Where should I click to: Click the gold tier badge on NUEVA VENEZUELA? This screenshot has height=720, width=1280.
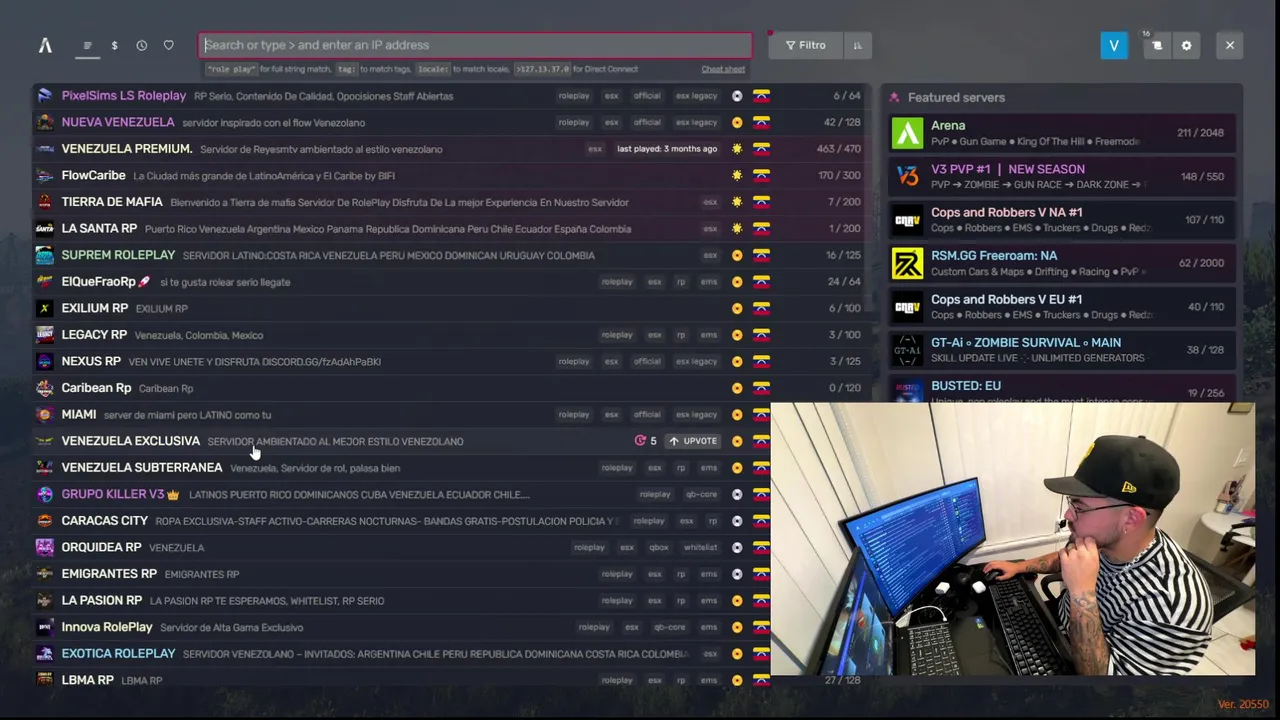click(737, 122)
